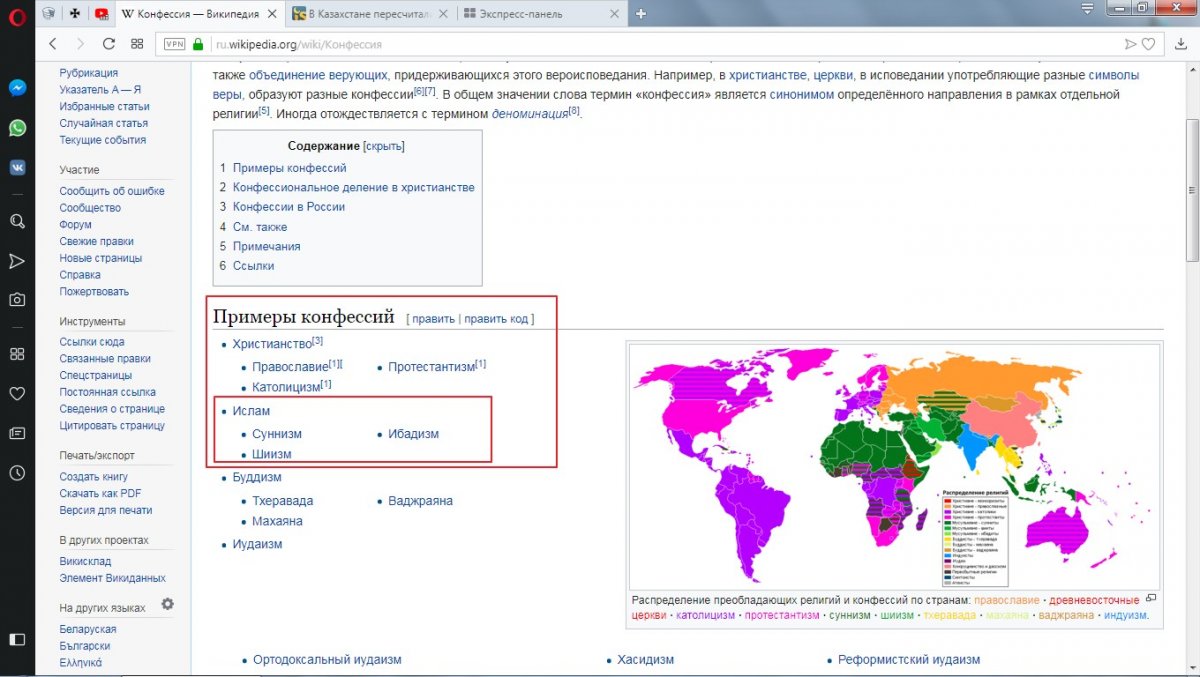The image size is (1200, 677).
Task: Open the Хасидизм article link
Action: 645,660
